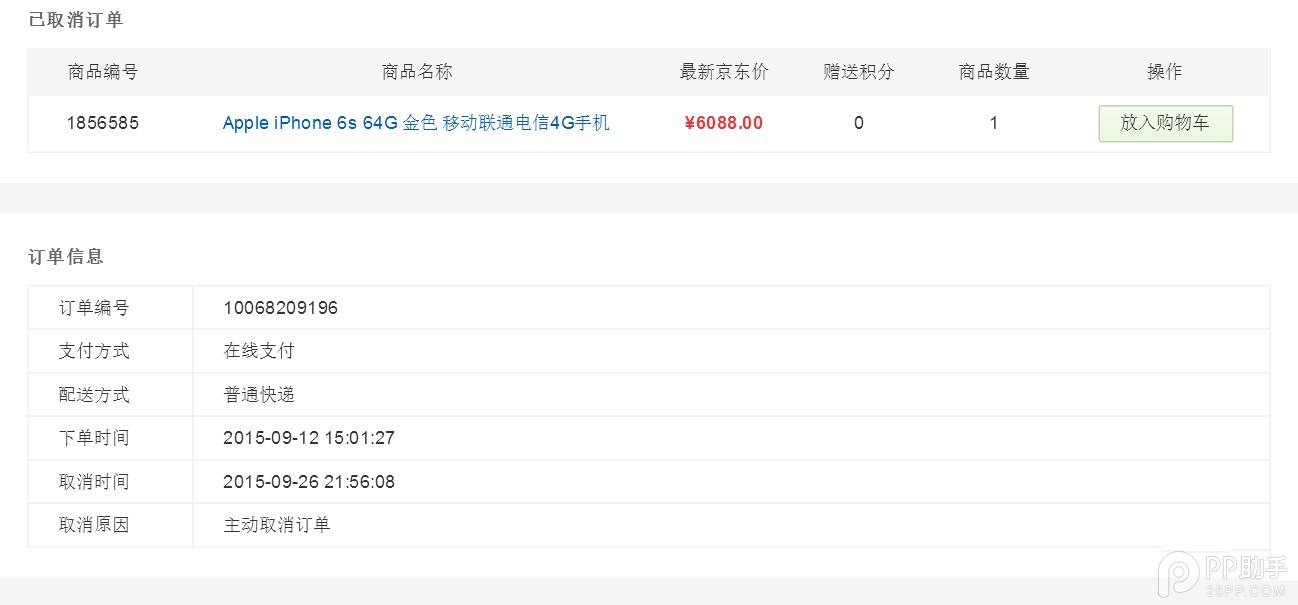The image size is (1298, 605).
Task: Click the cancel time 2015-09-26 21:56:08
Action: 309,482
